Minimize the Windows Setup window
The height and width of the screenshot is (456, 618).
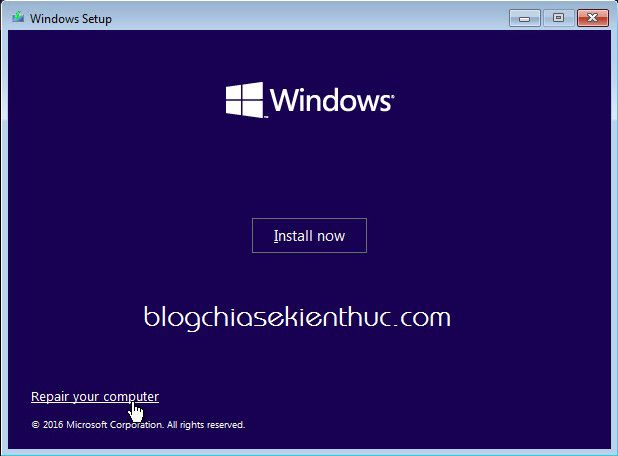pyautogui.click(x=525, y=18)
